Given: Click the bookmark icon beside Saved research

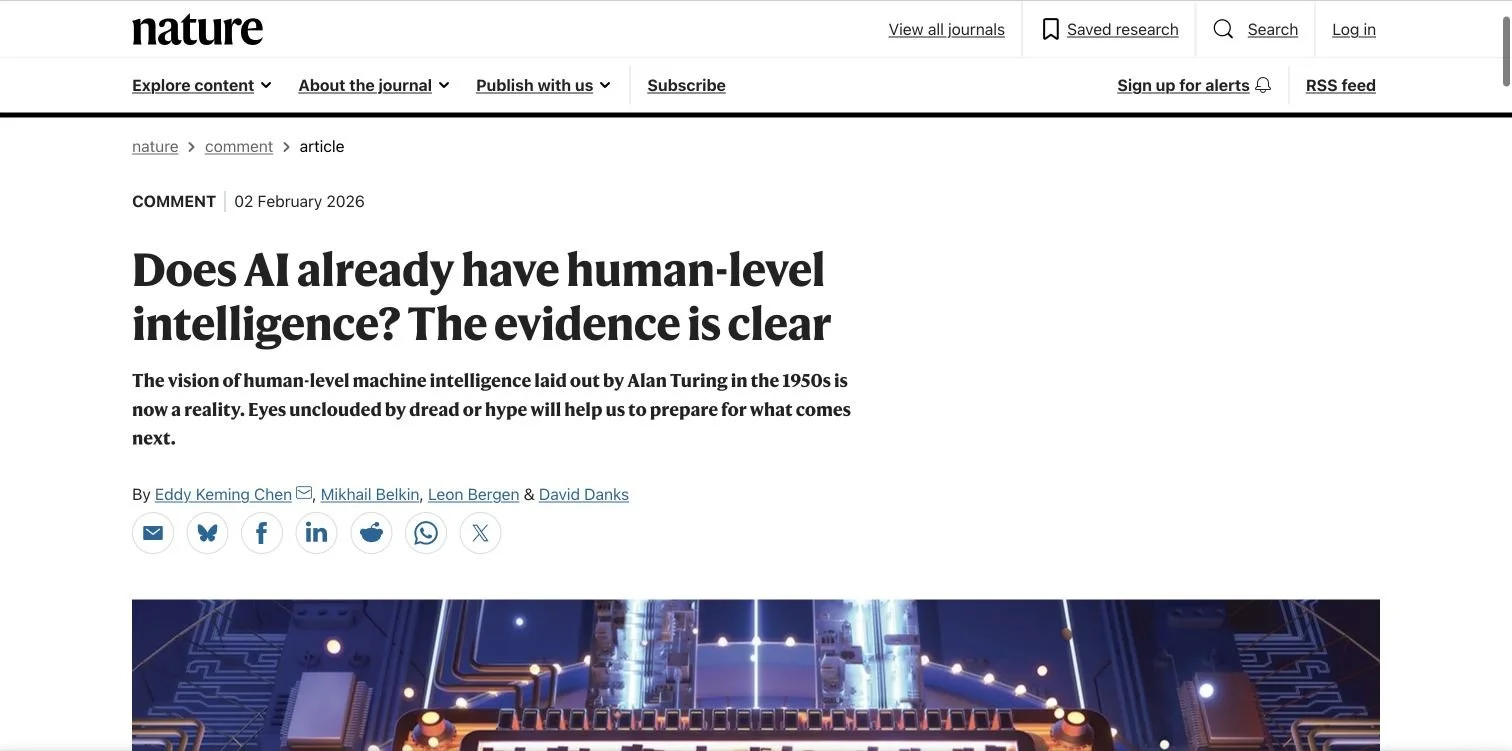Looking at the screenshot, I should pos(1050,29).
